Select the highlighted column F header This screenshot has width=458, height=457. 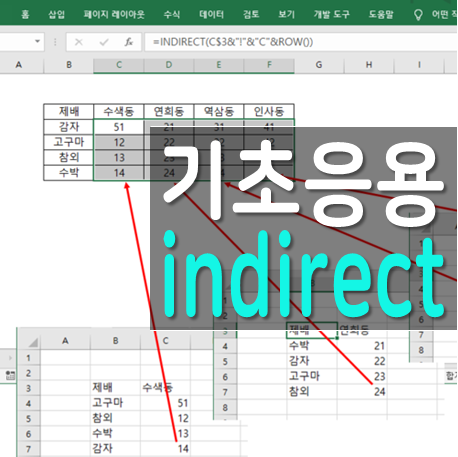pos(269,65)
